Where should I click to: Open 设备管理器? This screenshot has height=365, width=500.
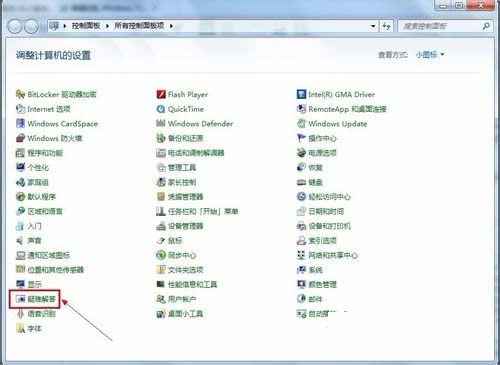180,226
